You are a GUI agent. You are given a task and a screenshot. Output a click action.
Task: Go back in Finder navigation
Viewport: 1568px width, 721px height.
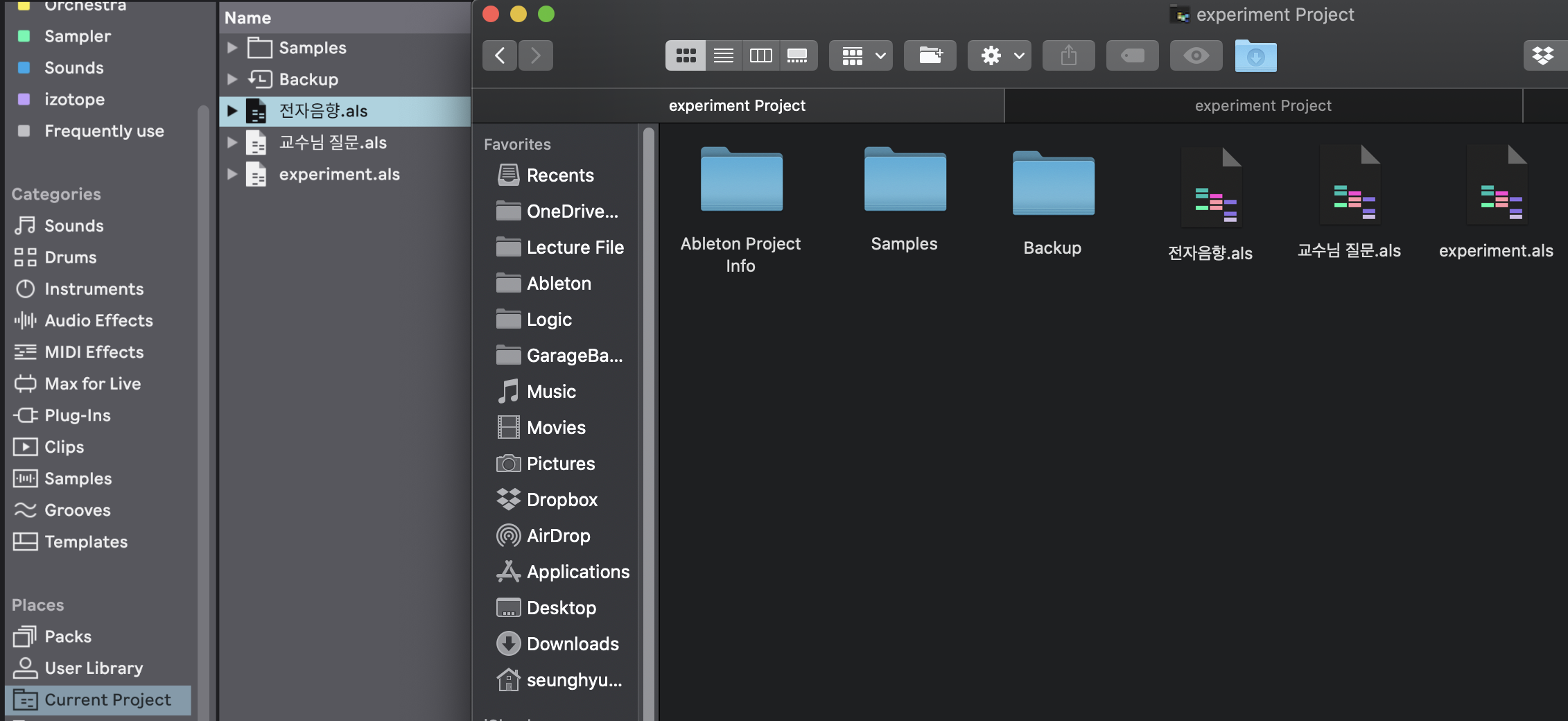[x=500, y=55]
